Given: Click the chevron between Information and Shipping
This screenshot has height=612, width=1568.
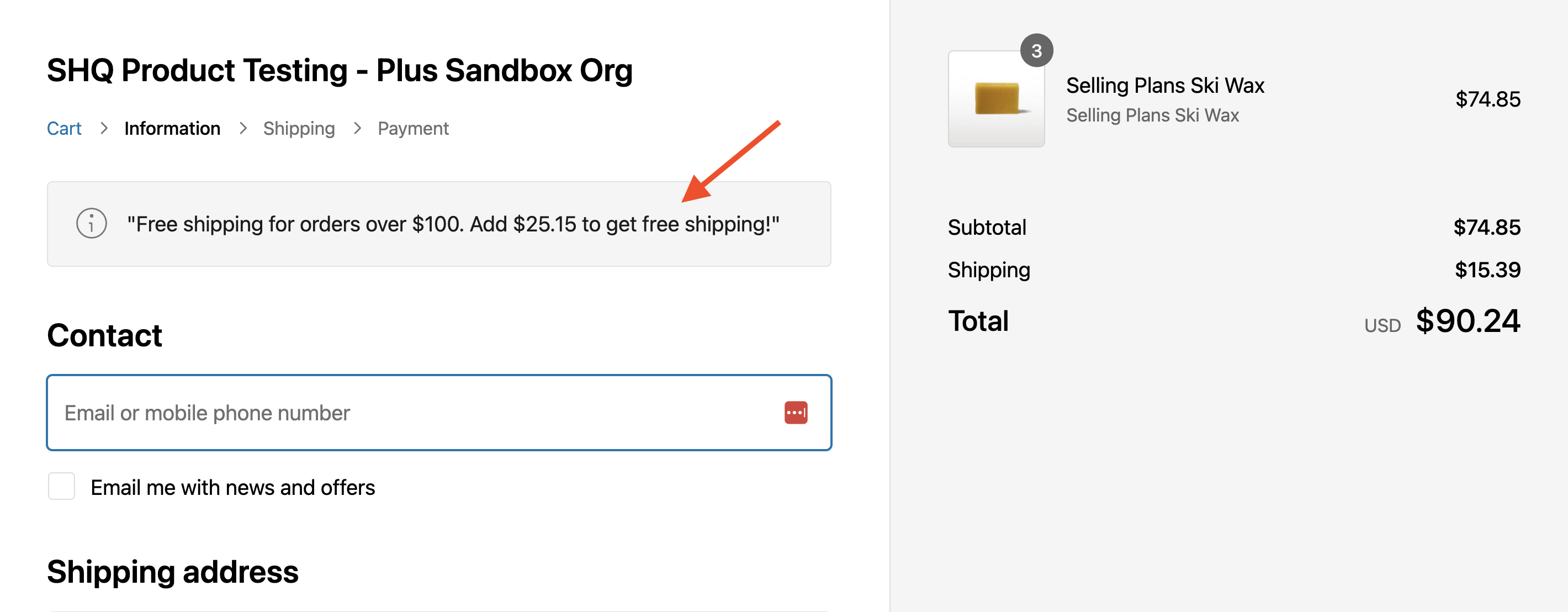Looking at the screenshot, I should pyautogui.click(x=243, y=129).
